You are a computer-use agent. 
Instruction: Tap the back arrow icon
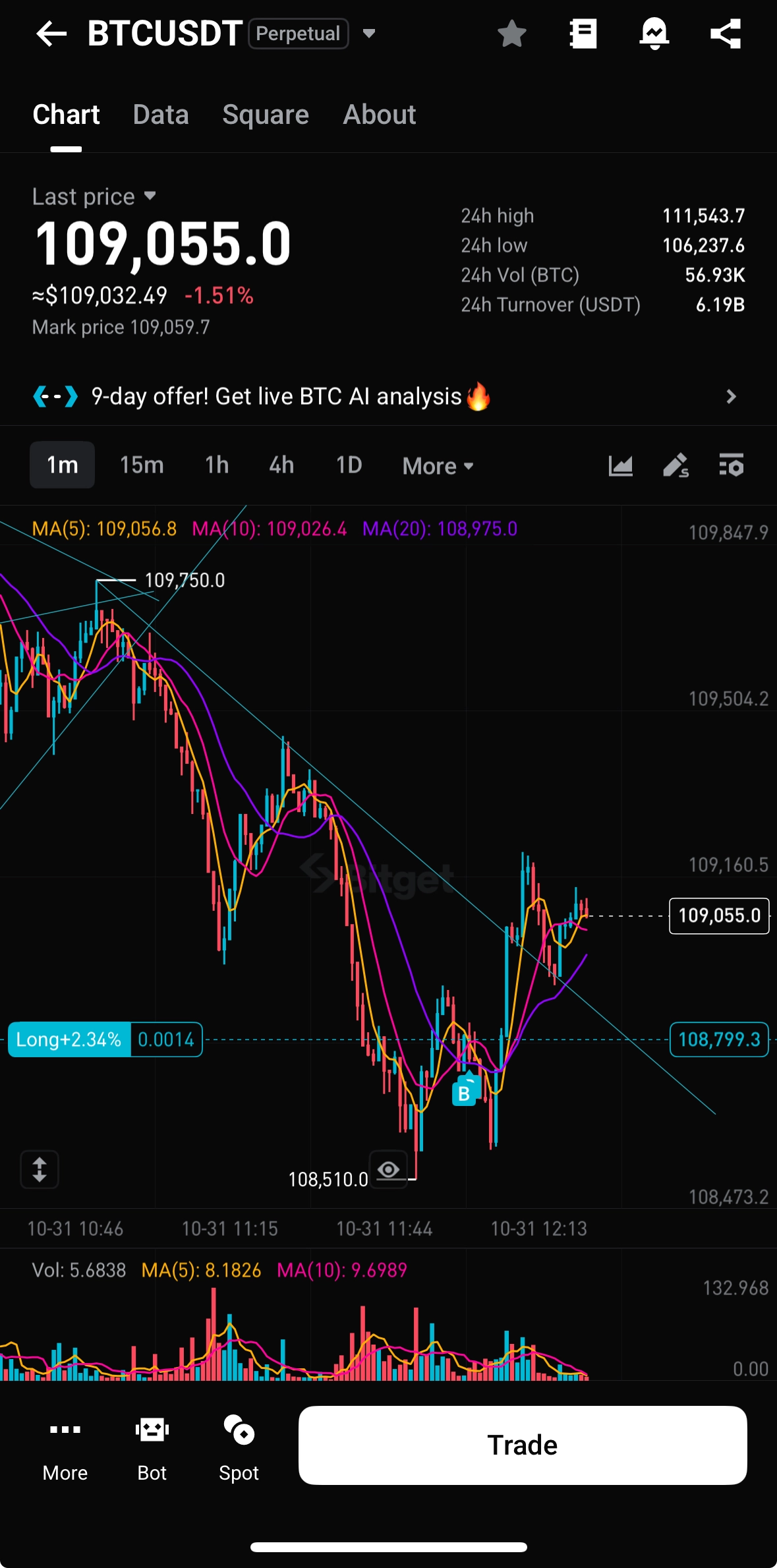tap(51, 34)
